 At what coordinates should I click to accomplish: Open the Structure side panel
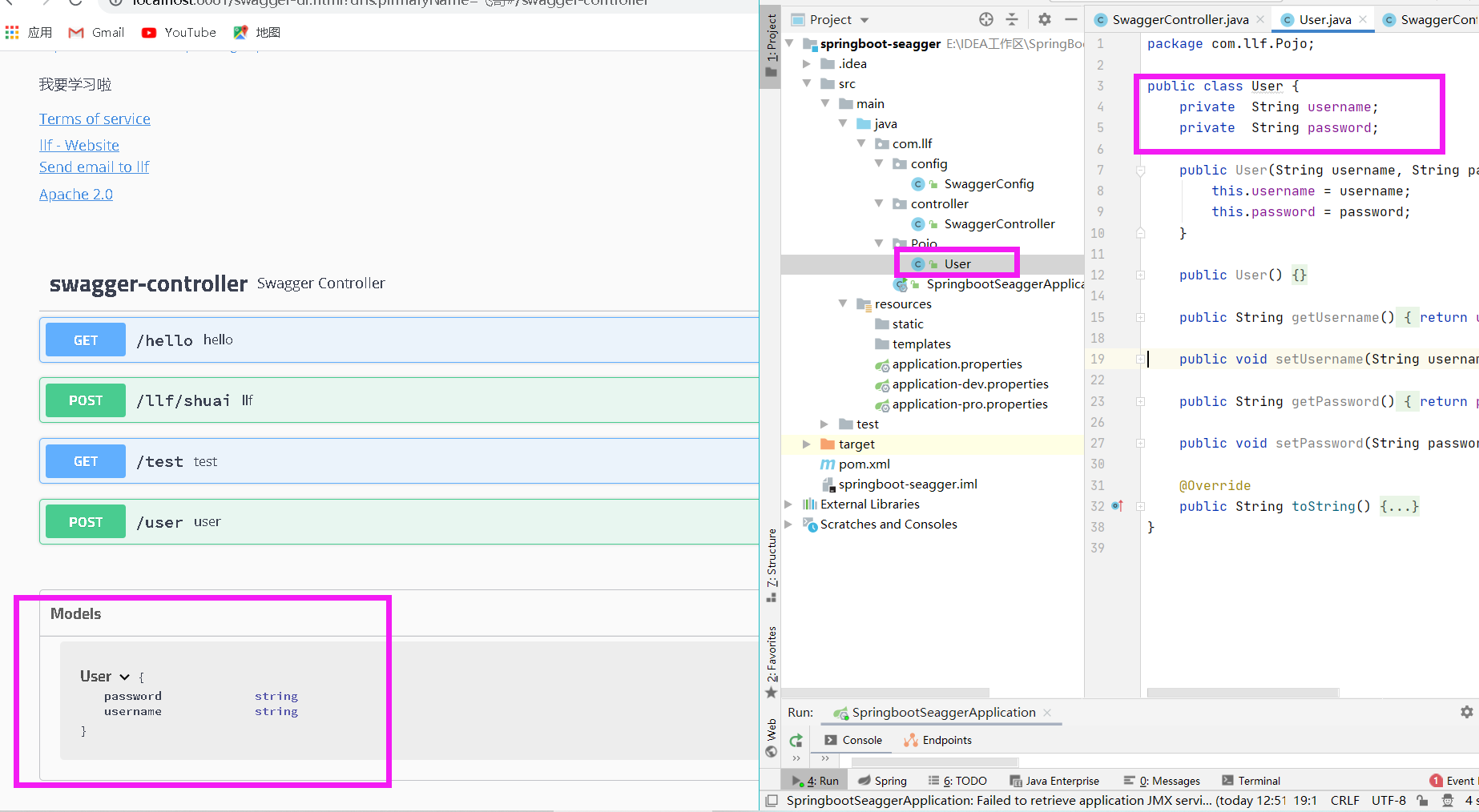coord(771,565)
